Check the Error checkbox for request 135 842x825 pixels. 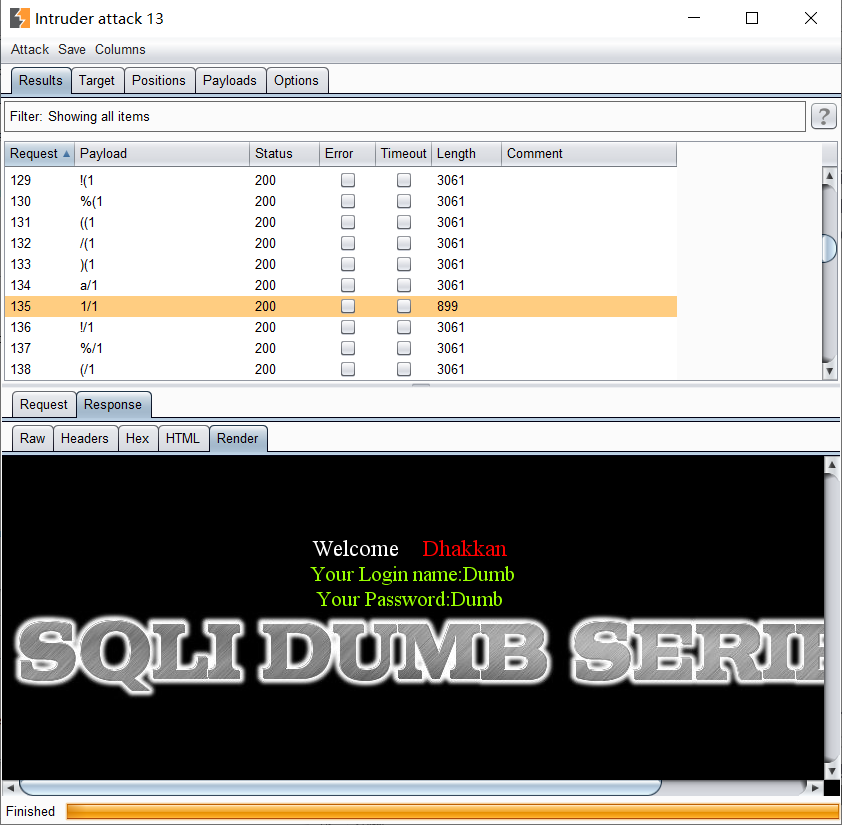(347, 306)
